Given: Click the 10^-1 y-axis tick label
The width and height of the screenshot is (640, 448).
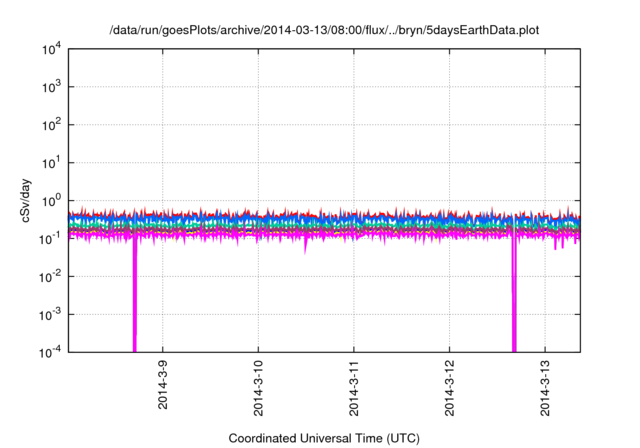Looking at the screenshot, I should click(x=51, y=239).
